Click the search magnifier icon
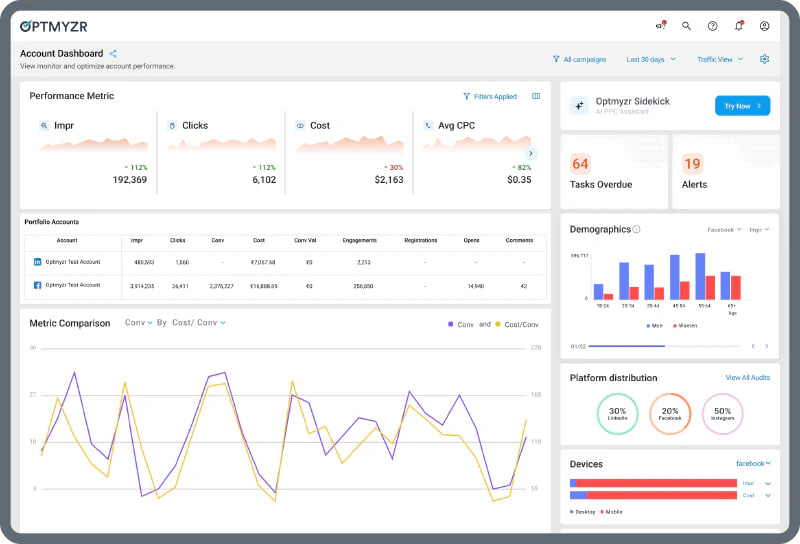800x544 pixels. (x=686, y=26)
